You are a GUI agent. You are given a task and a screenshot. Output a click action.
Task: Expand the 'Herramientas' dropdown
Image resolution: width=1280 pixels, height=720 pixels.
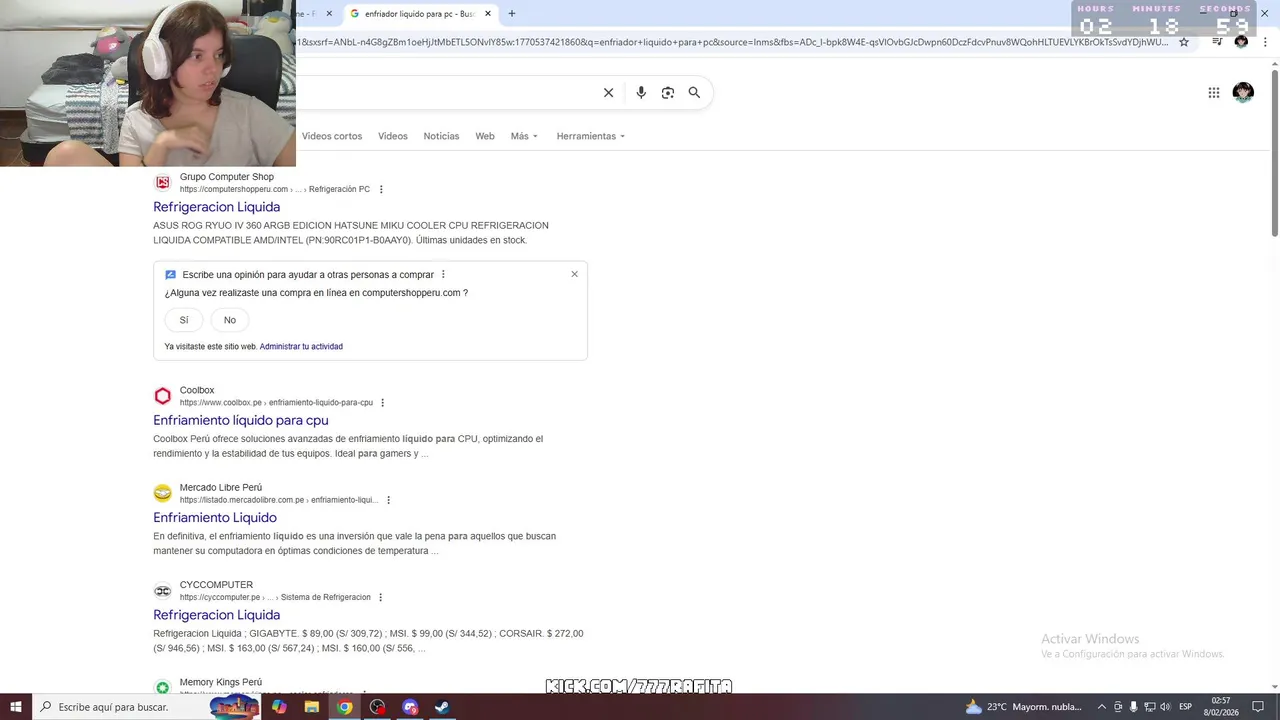tap(591, 136)
